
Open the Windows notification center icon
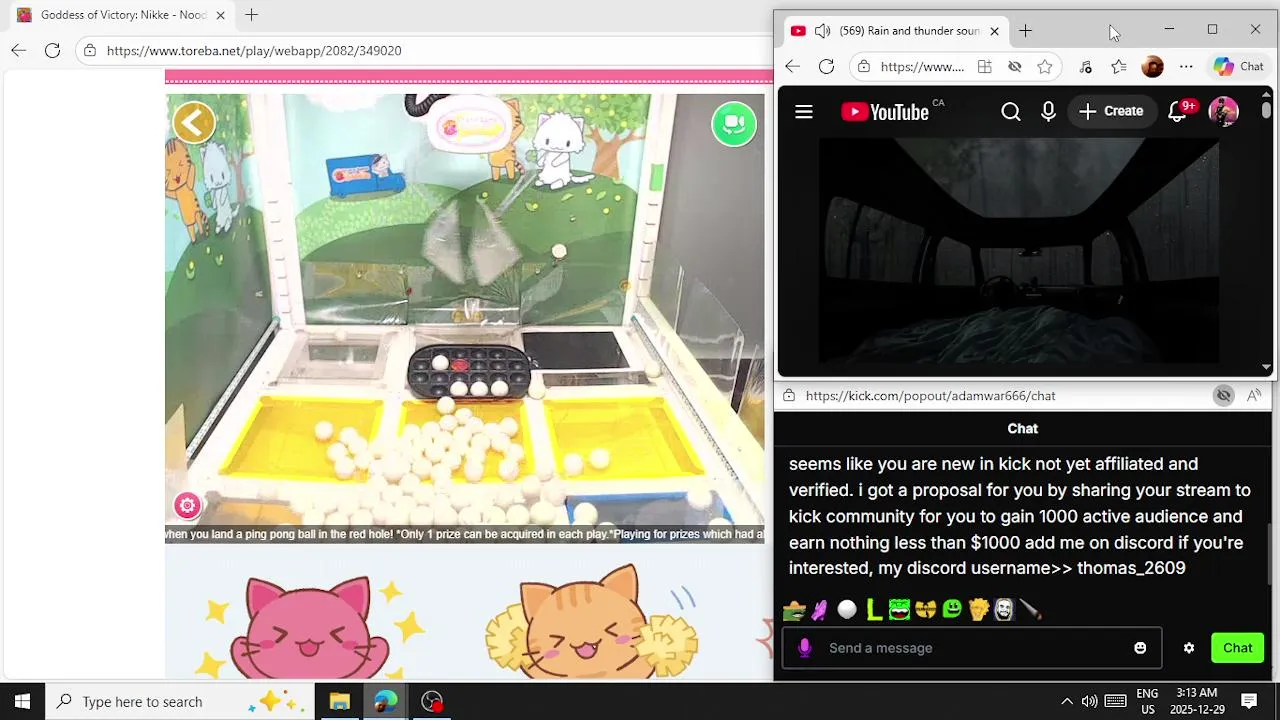point(1249,701)
